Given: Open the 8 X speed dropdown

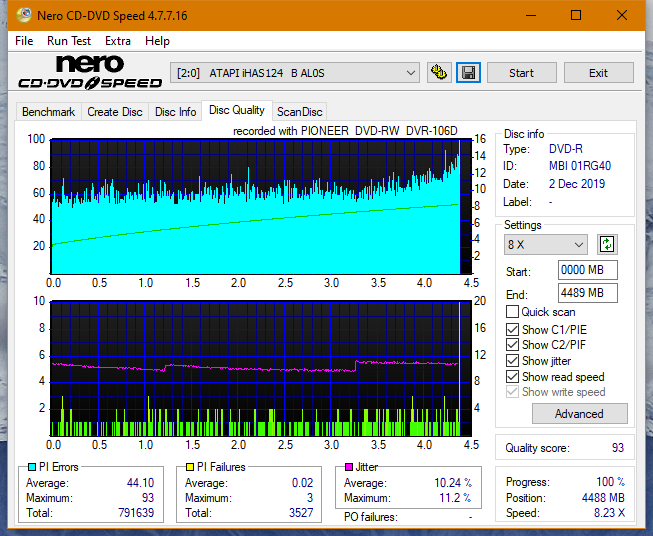Looking at the screenshot, I should coord(546,244).
